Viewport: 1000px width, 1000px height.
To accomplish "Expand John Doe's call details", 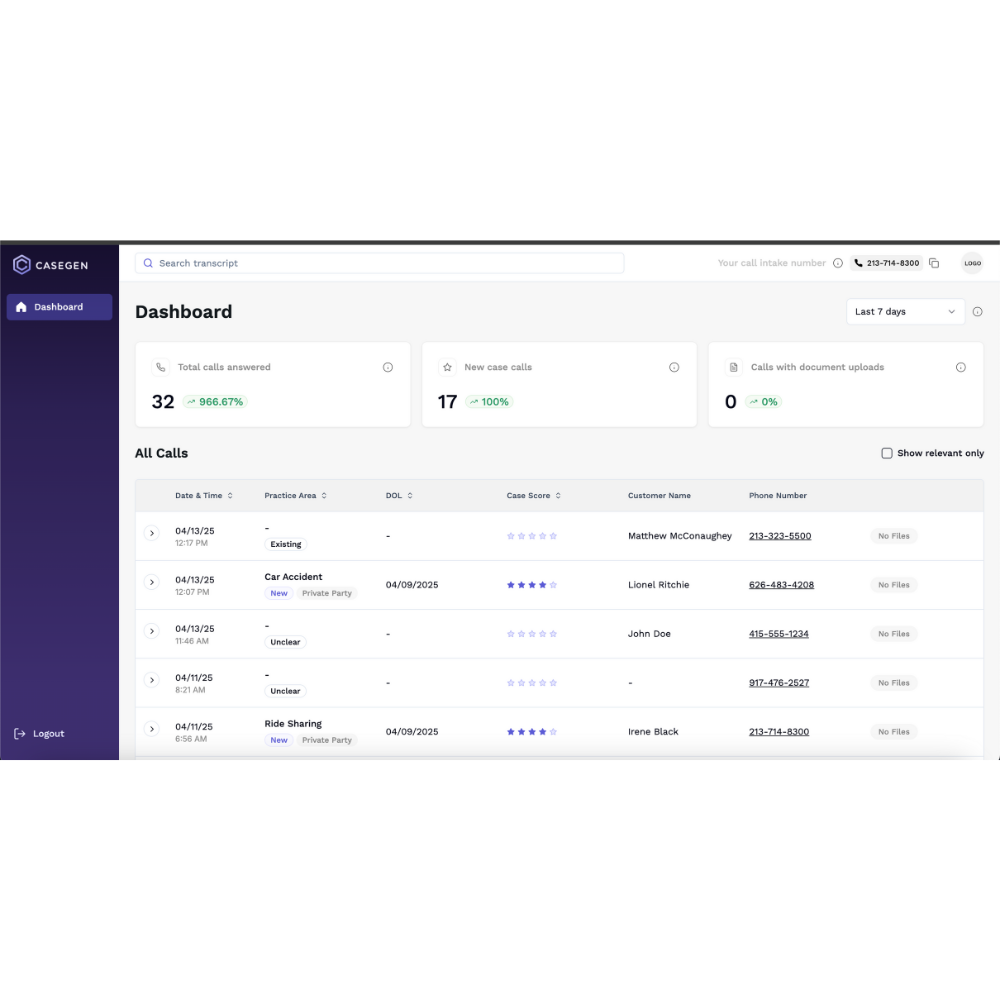I will point(152,630).
